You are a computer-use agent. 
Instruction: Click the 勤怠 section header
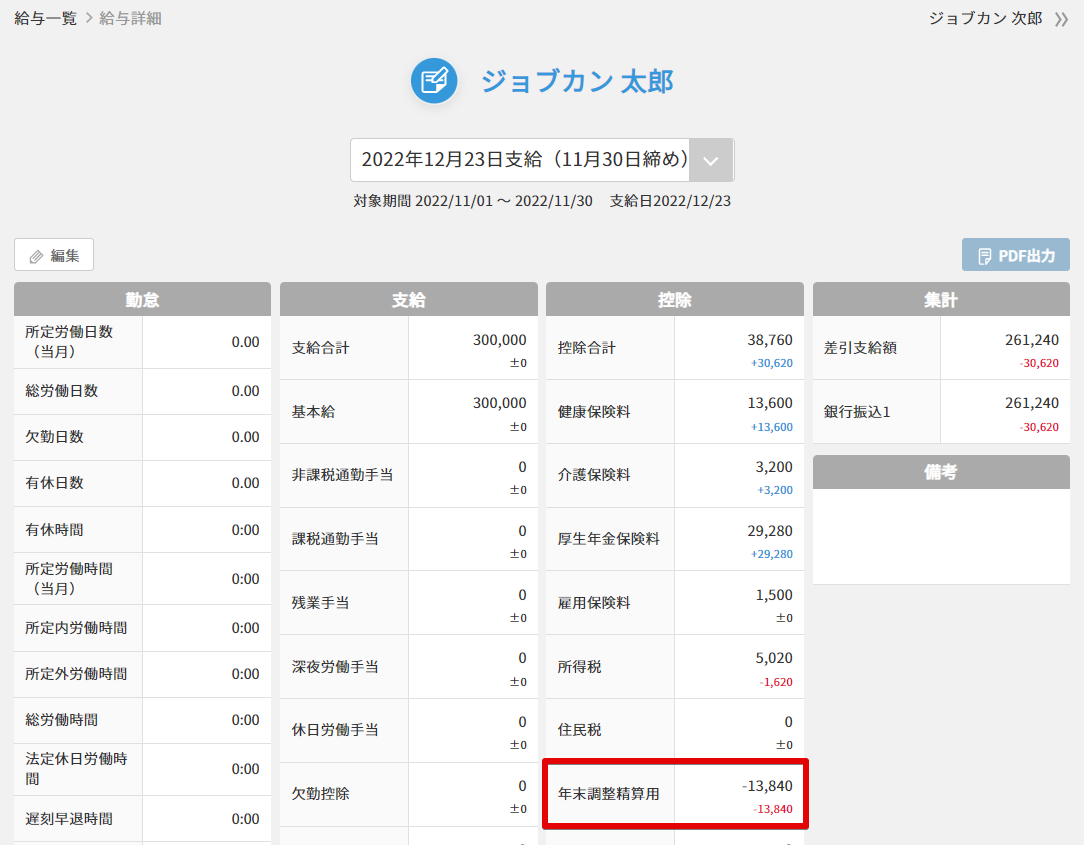[142, 300]
